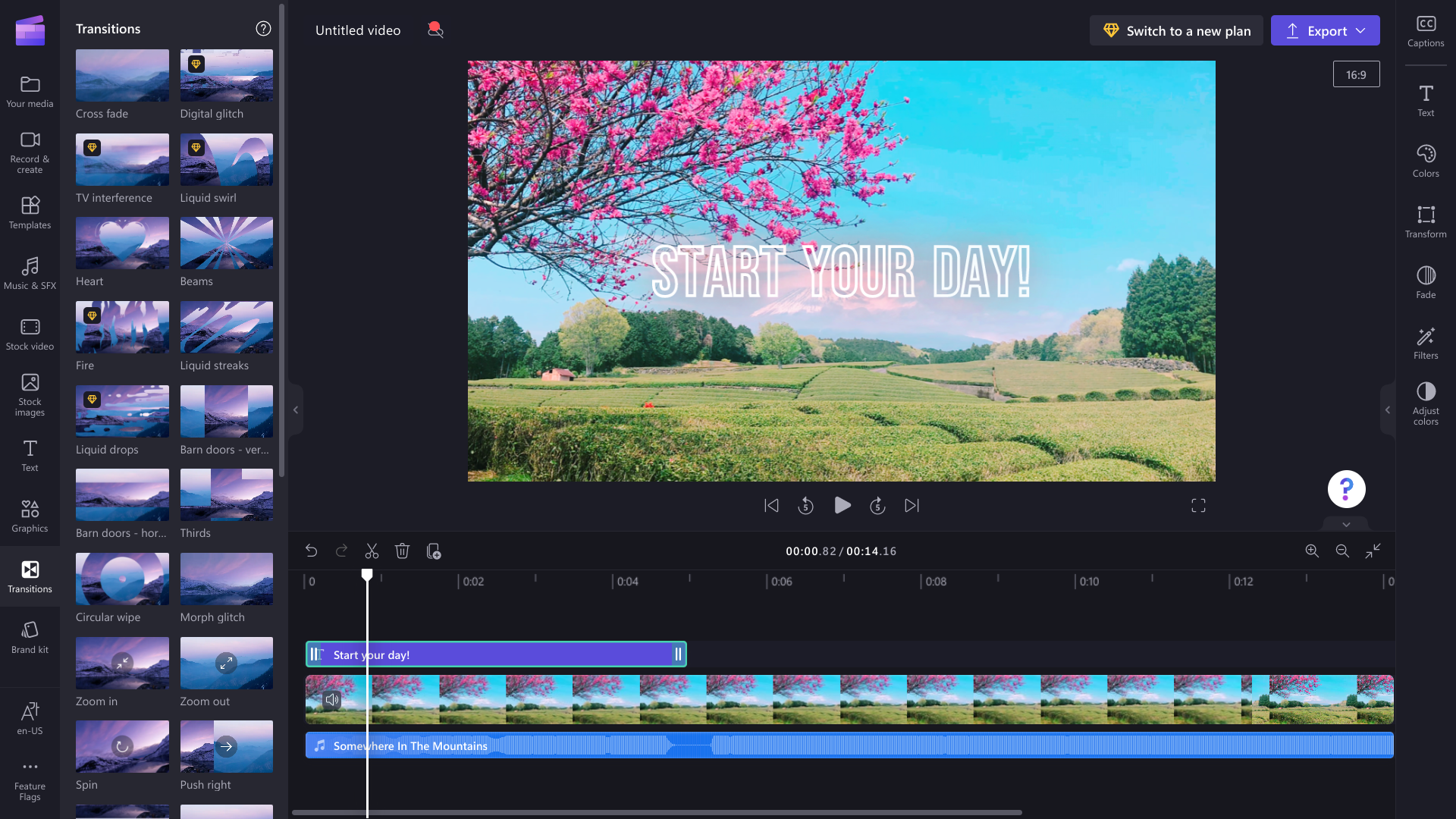
Task: Skip to the end of video
Action: tap(912, 506)
